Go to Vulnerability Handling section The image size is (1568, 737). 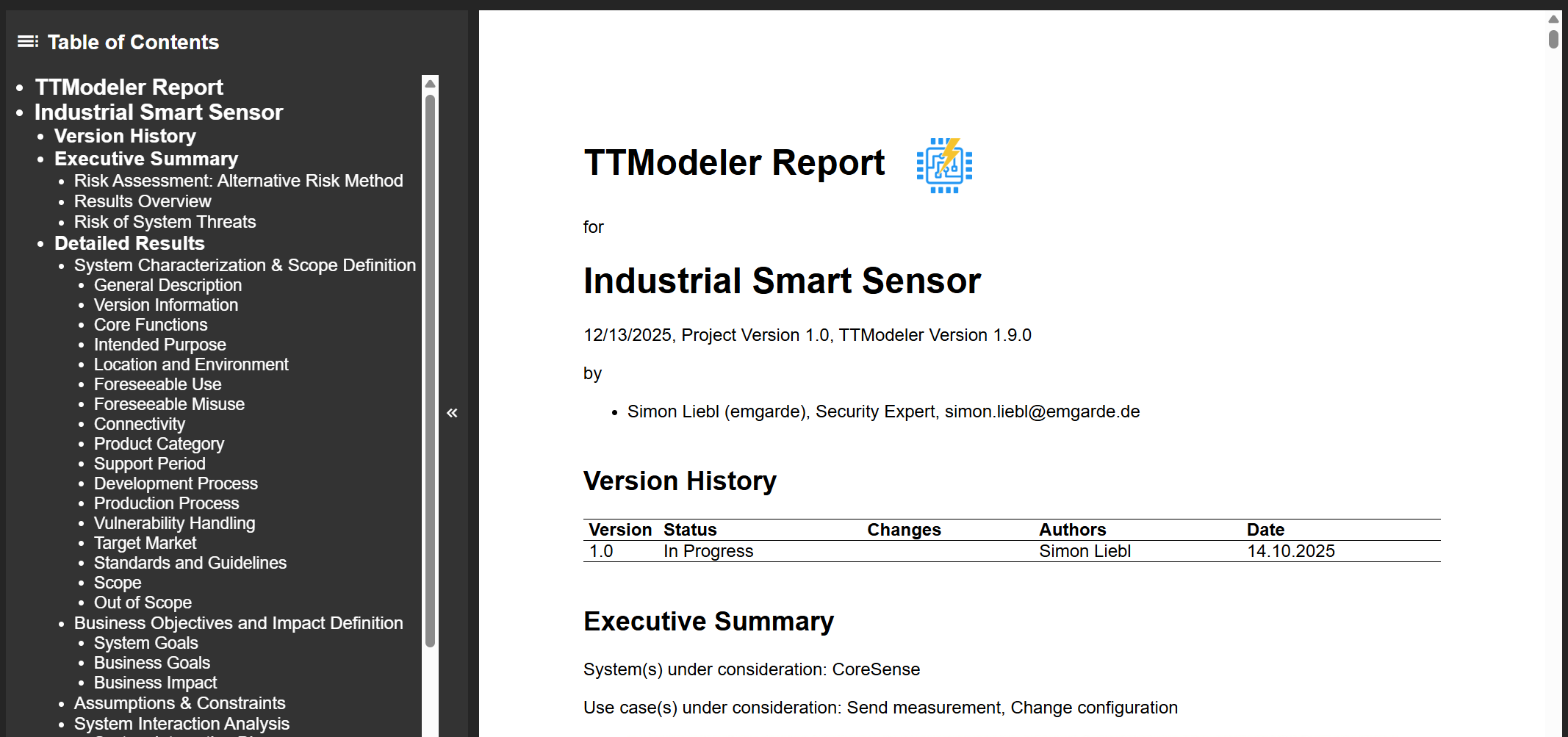click(174, 523)
